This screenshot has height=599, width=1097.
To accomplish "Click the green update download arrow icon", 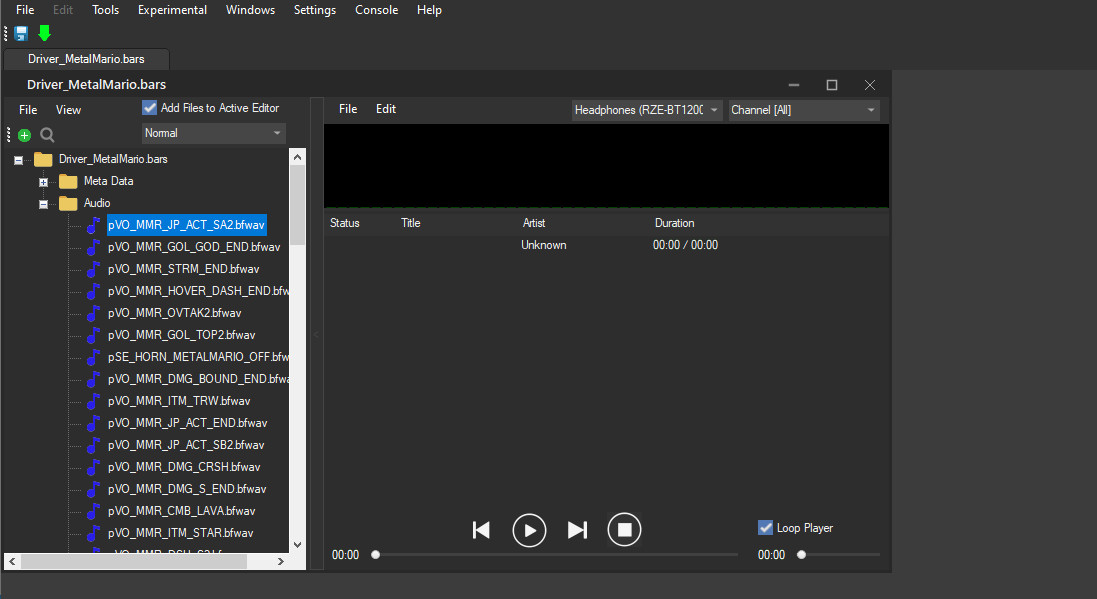I will (x=44, y=33).
